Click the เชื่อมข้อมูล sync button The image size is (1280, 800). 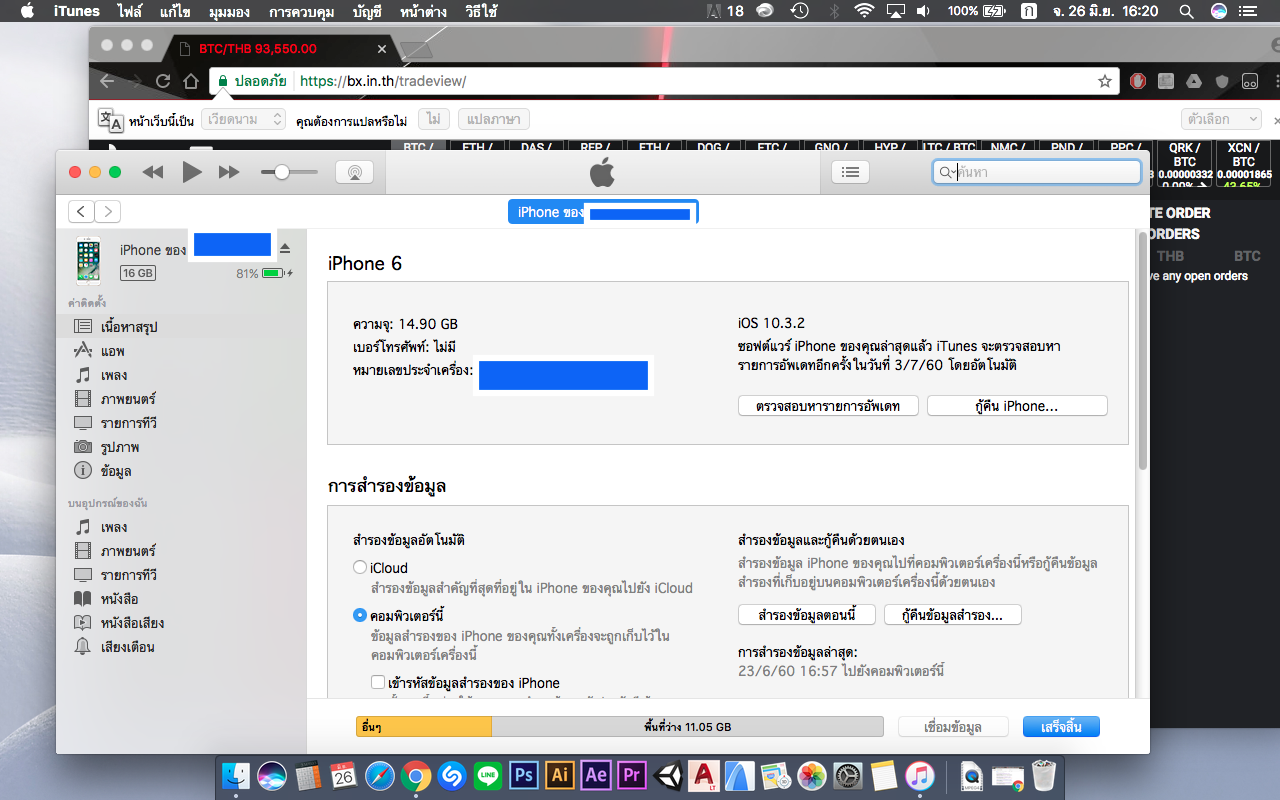953,727
